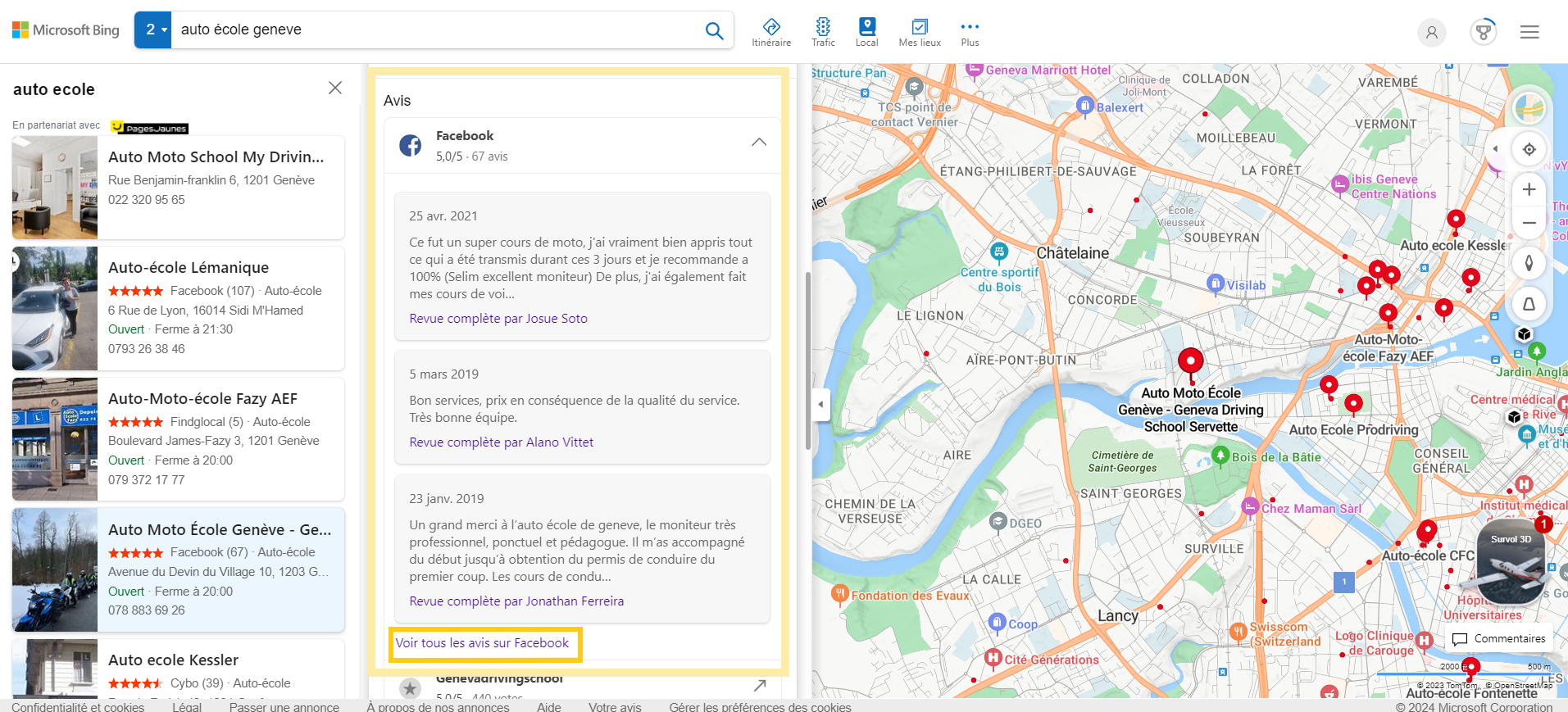
Task: Click the Cité Générations hospital marker
Action: pos(993,658)
